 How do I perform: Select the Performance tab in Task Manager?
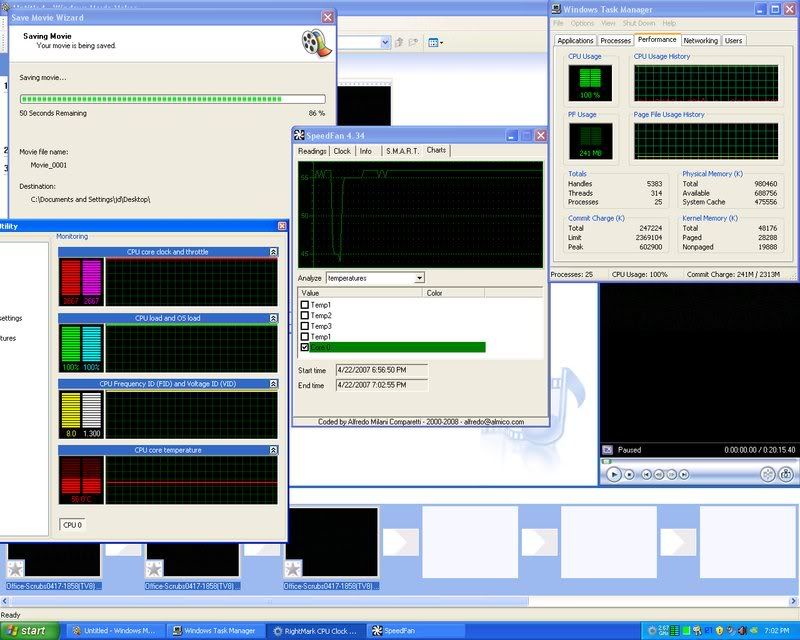coord(657,39)
